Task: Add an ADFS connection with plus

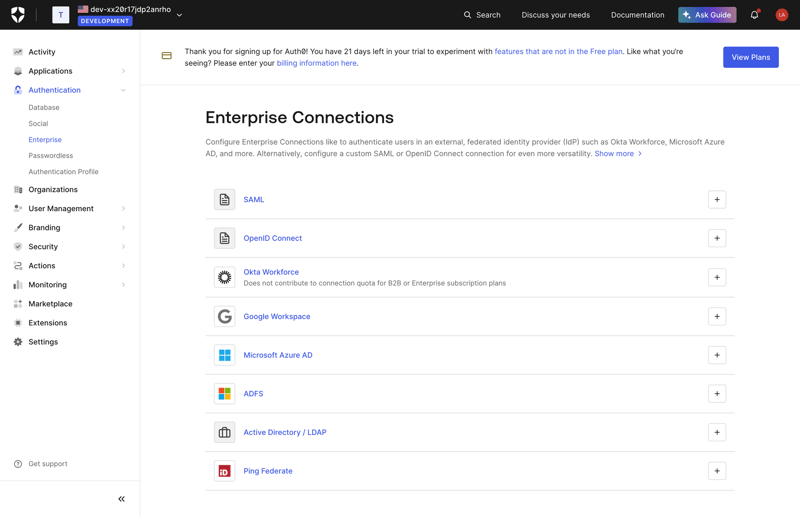Action: click(x=717, y=393)
